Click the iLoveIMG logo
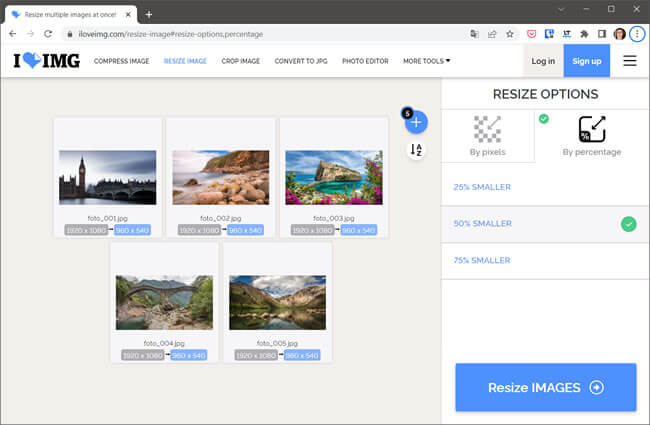The image size is (650, 425). pyautogui.click(x=46, y=61)
